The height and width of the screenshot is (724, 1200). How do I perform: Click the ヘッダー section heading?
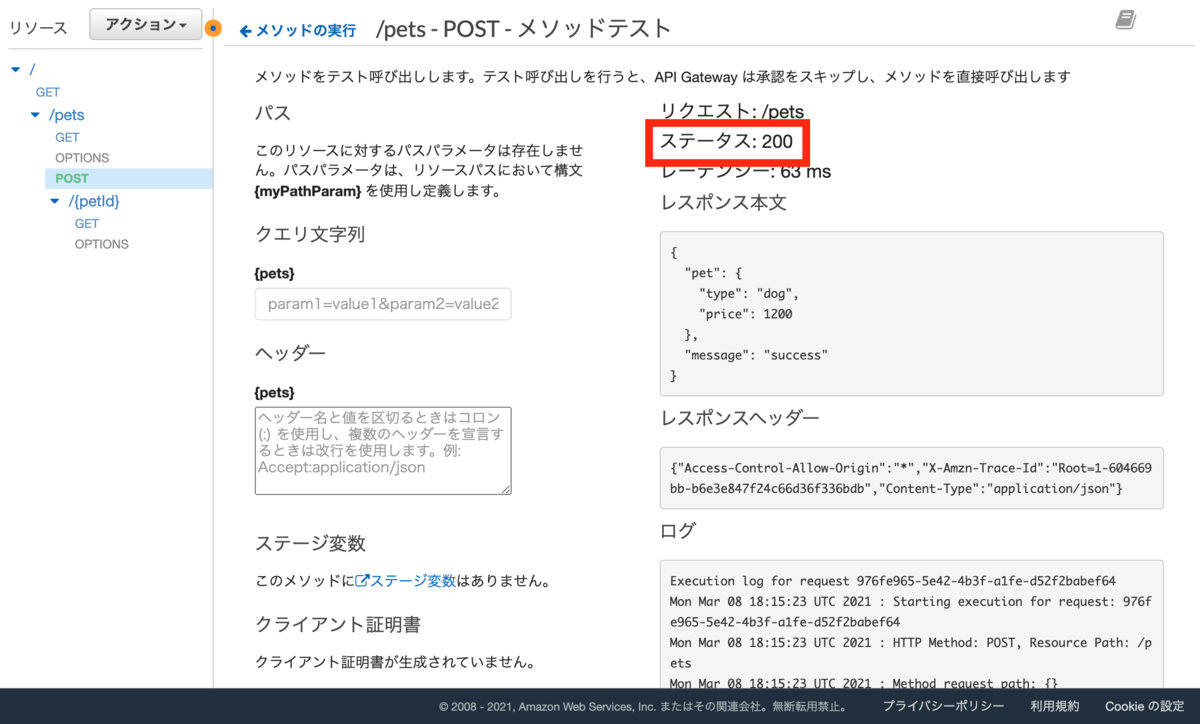coord(290,353)
